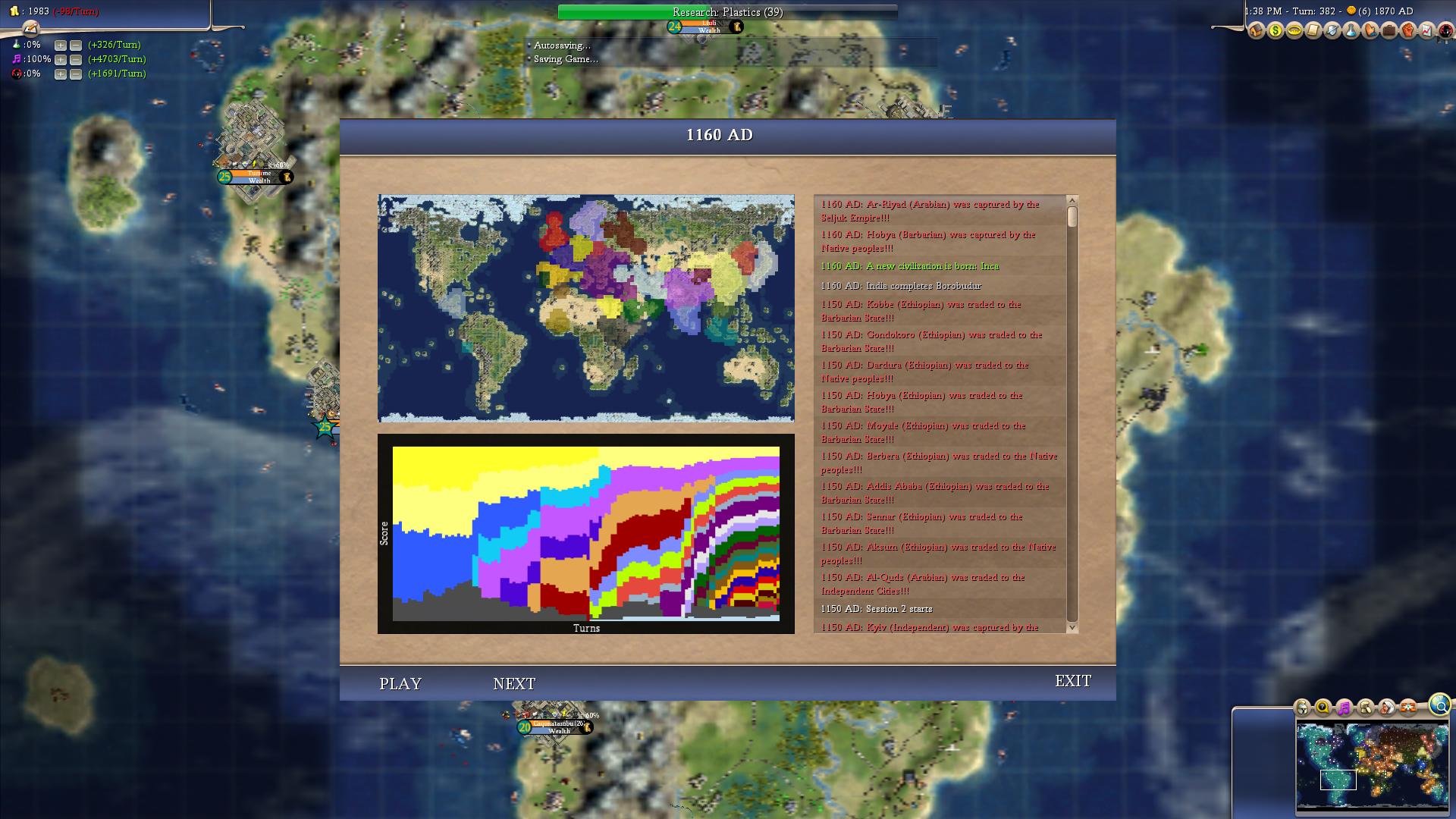Click the size 24 Wealth city bar under research
This screenshot has width=1456, height=819.
click(705, 27)
